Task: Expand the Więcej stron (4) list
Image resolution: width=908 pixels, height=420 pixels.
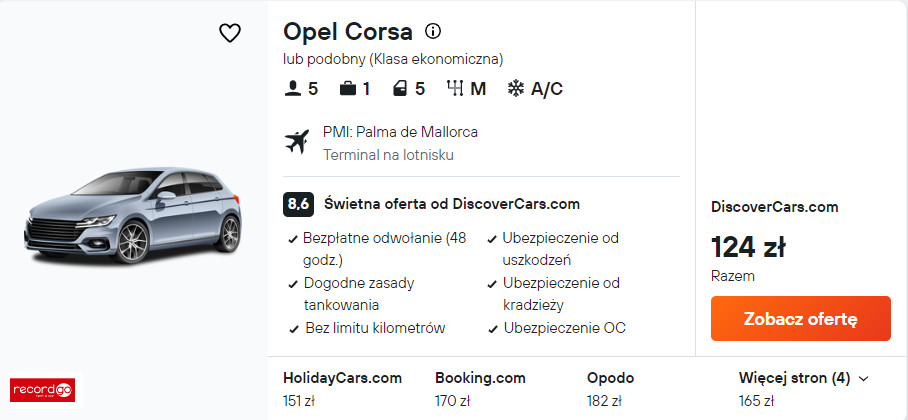Action: click(x=804, y=379)
